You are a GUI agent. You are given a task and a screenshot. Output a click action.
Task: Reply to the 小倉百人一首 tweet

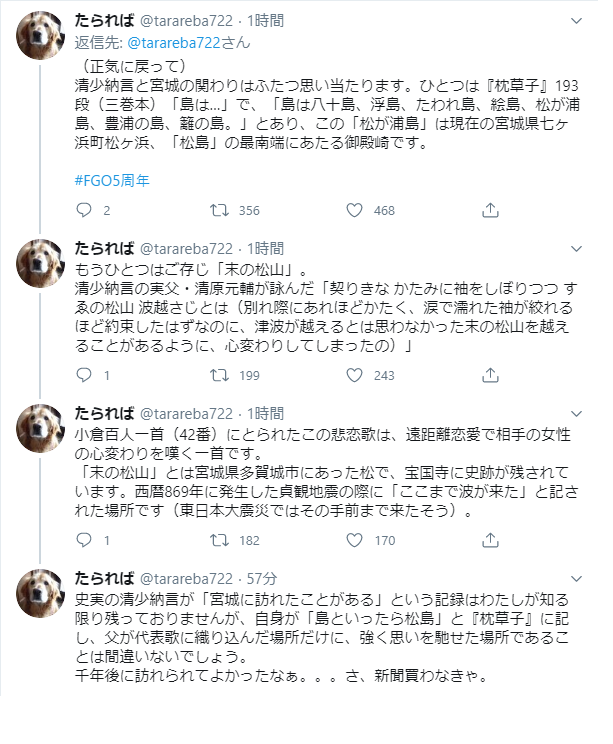point(85,541)
